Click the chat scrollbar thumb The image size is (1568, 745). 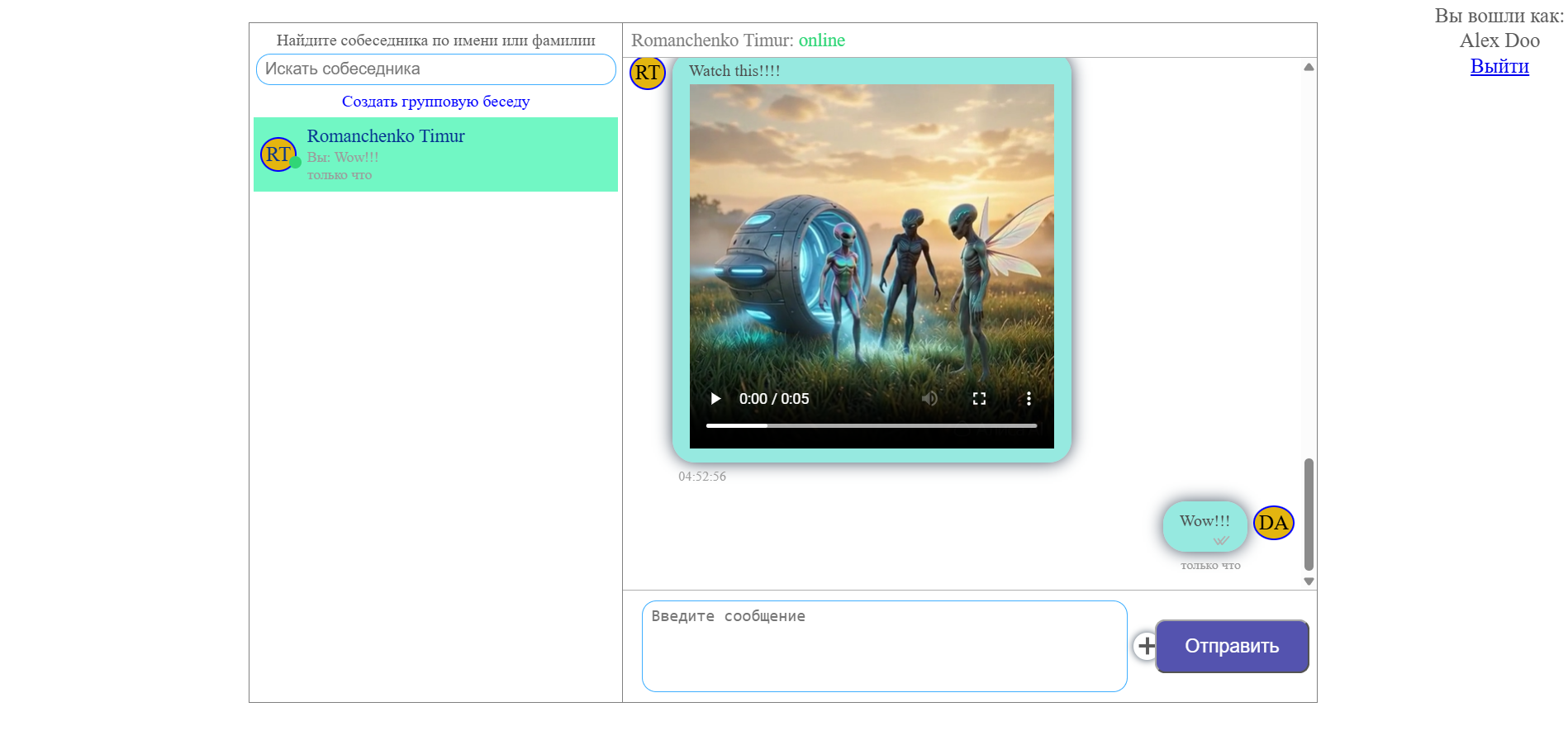click(1309, 515)
